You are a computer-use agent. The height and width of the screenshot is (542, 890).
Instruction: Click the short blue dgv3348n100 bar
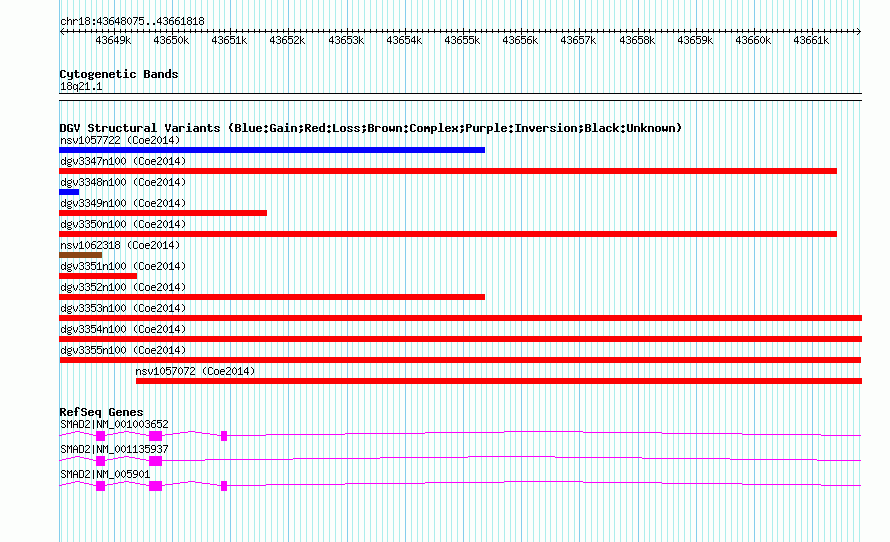click(x=69, y=192)
